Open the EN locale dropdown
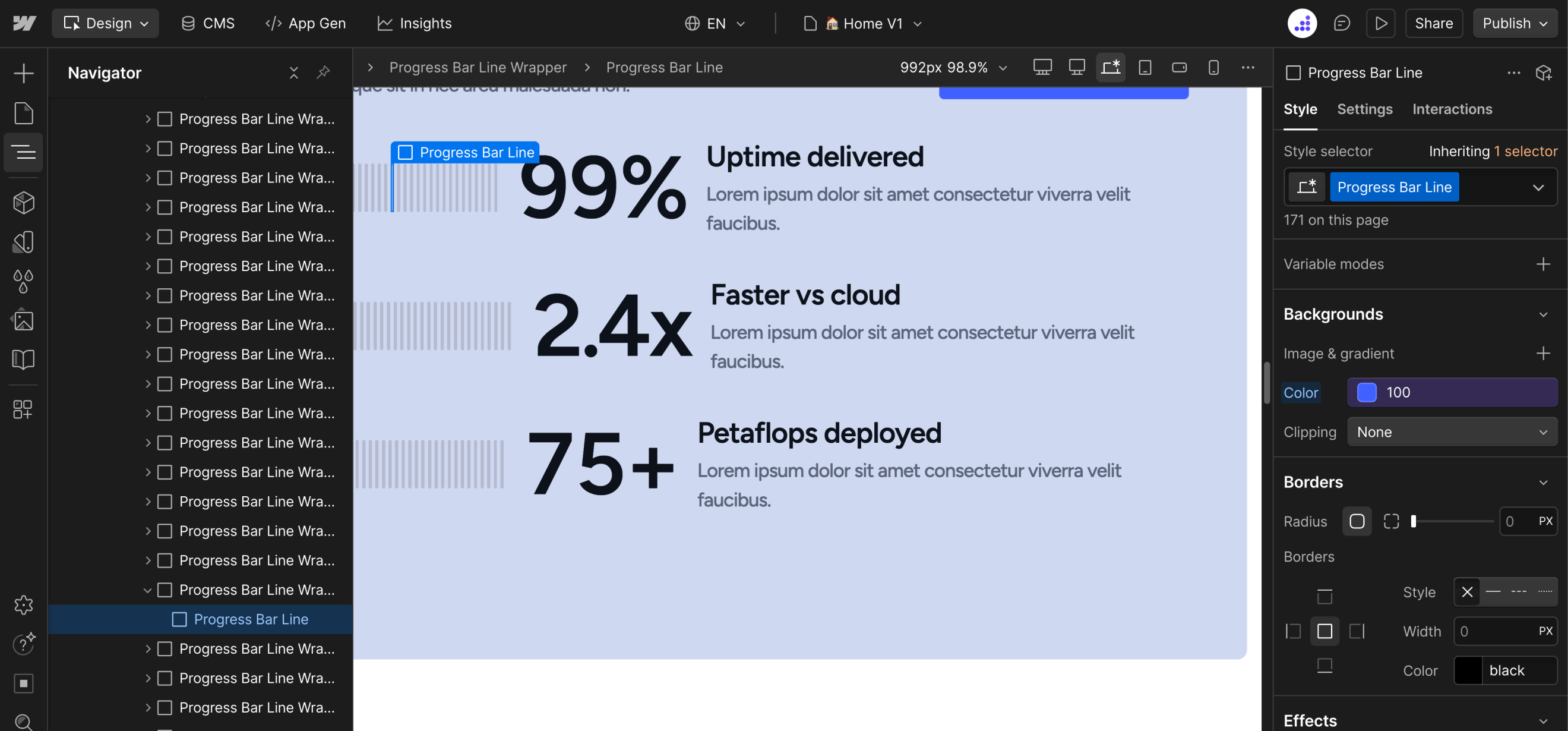 (715, 23)
